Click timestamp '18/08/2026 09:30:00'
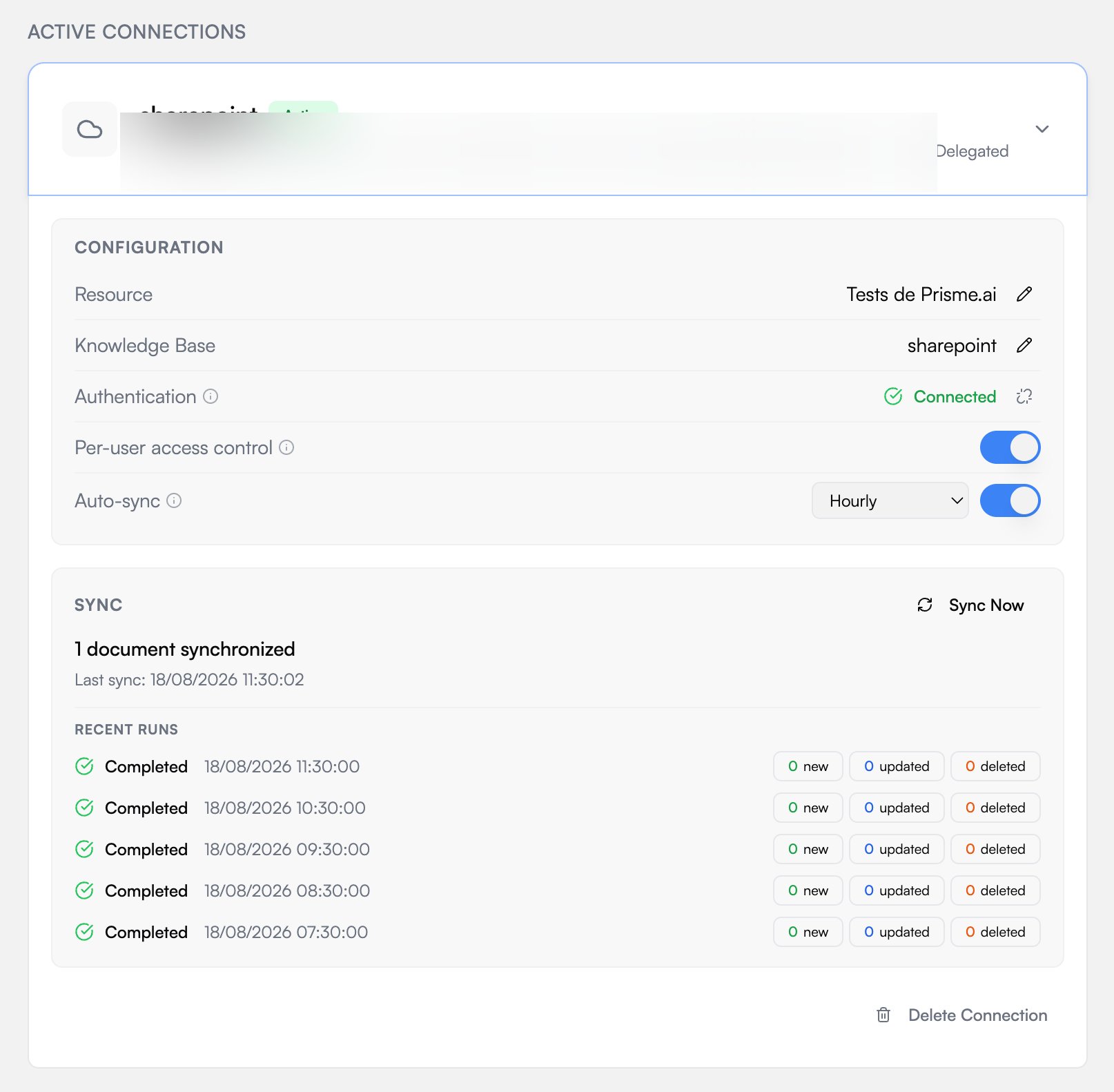 click(x=287, y=849)
